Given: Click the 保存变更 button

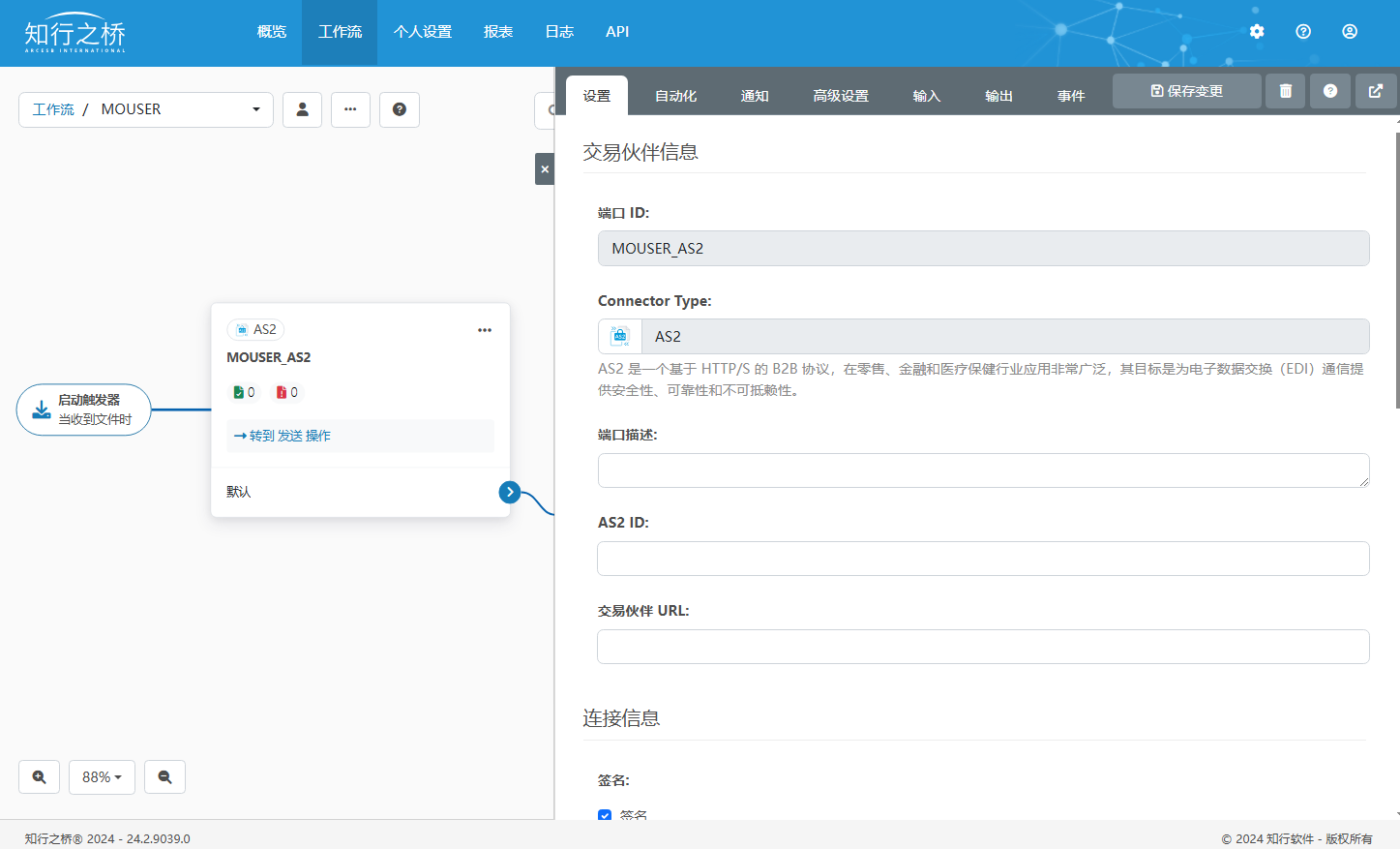Looking at the screenshot, I should click(1187, 91).
